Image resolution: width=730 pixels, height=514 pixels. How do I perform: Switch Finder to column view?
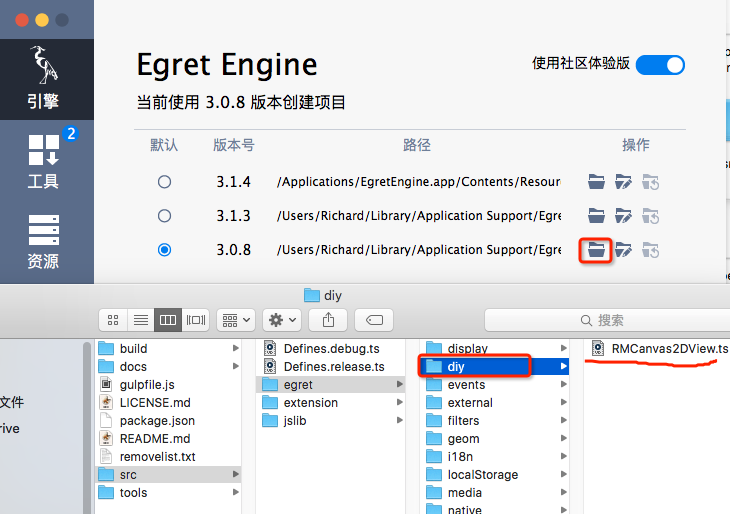pyautogui.click(x=168, y=320)
